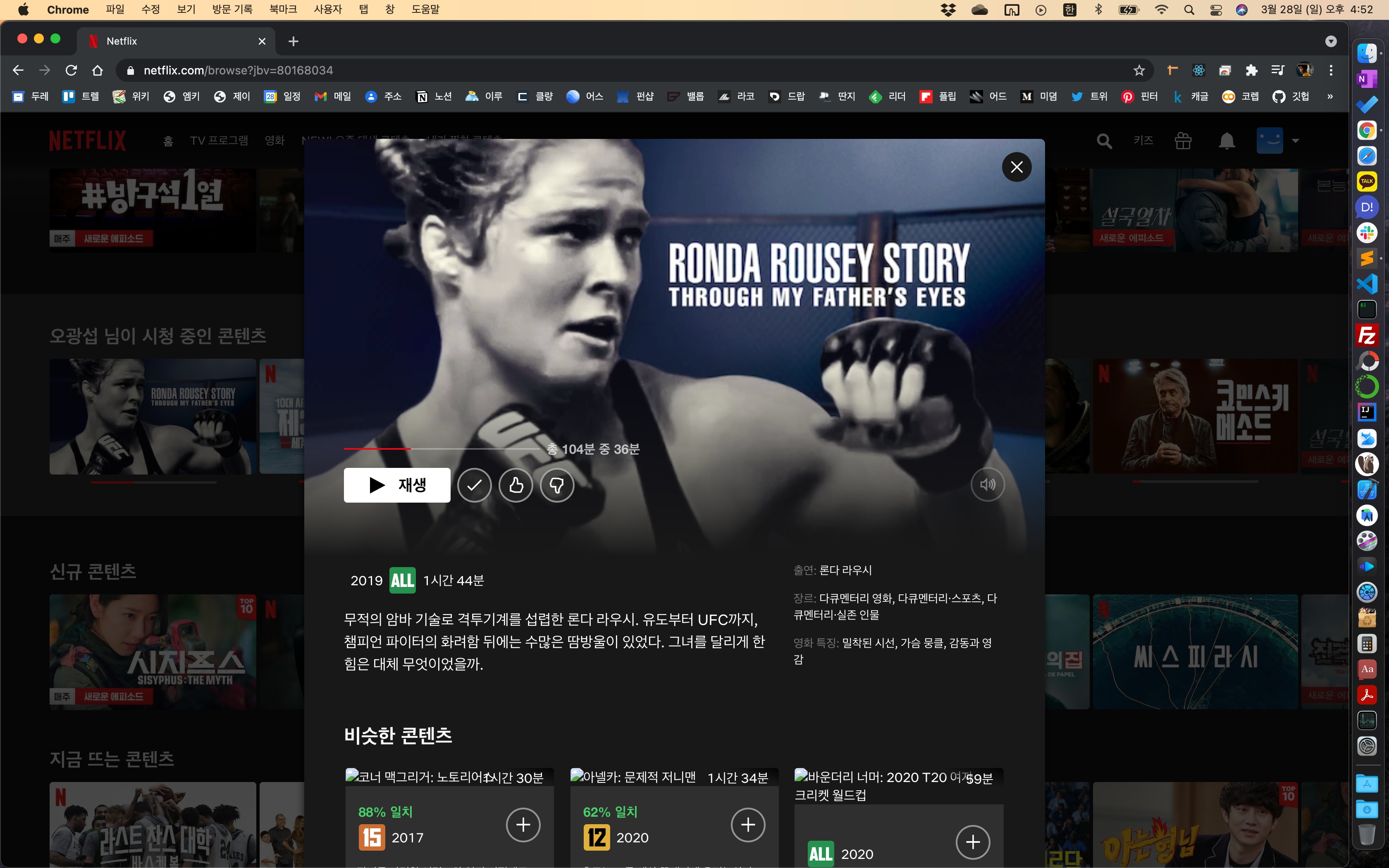Add 바운더리 너머 T20 cricket to My List

973,842
